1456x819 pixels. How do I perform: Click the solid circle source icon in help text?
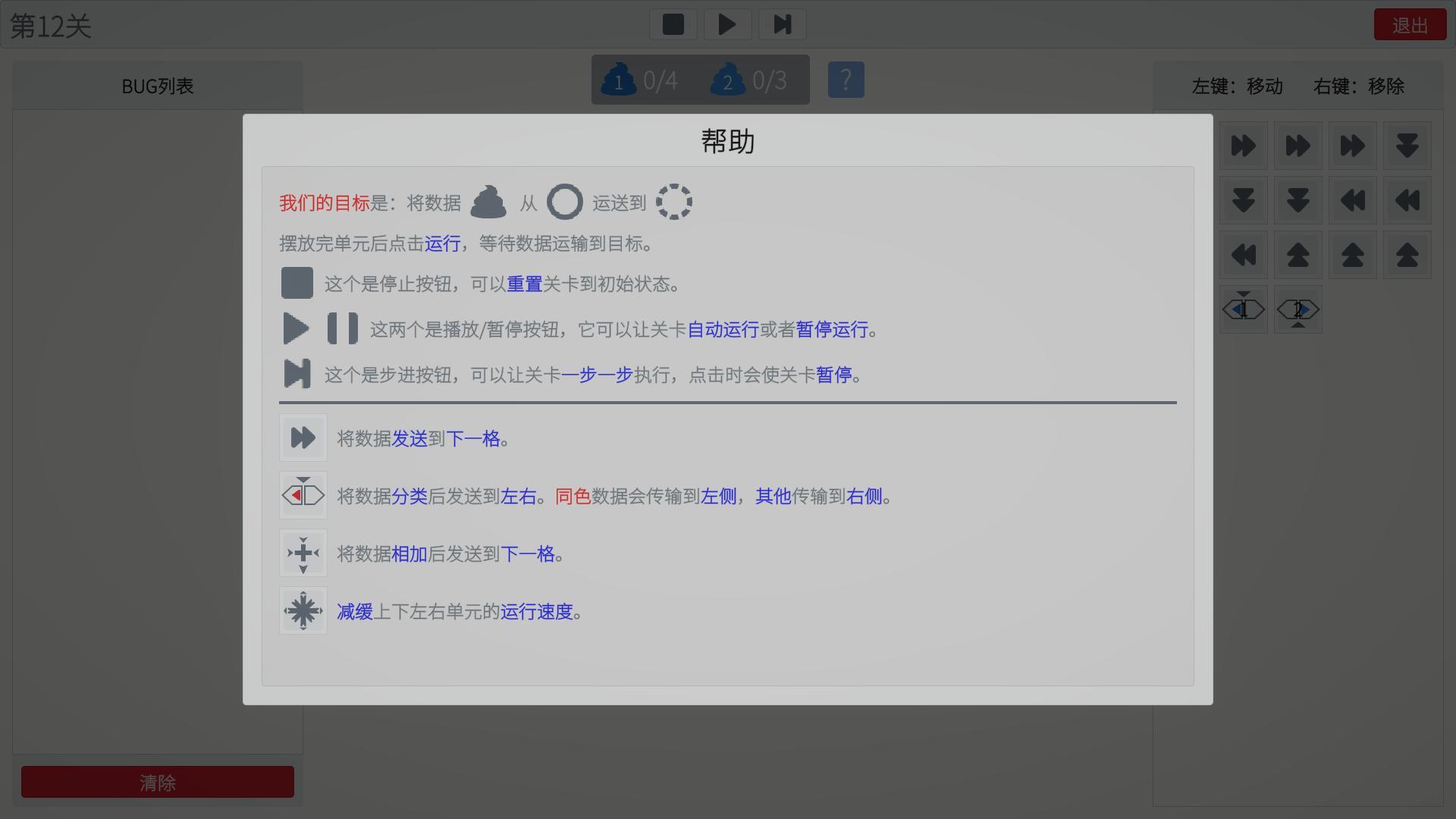[565, 202]
